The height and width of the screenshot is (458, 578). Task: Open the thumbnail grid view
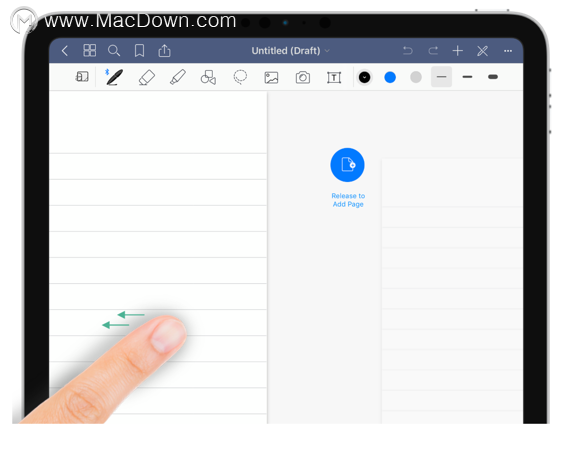90,51
